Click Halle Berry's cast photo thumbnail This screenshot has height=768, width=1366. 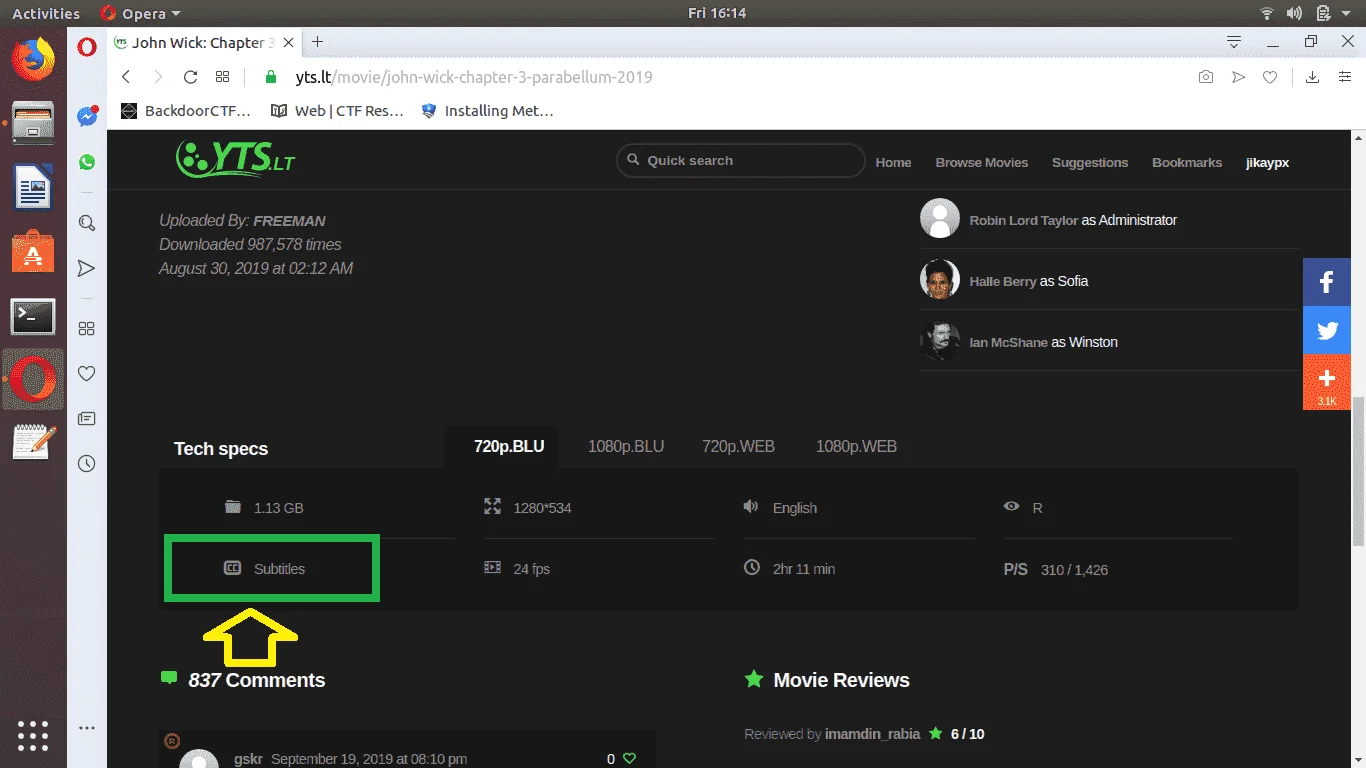pos(940,280)
